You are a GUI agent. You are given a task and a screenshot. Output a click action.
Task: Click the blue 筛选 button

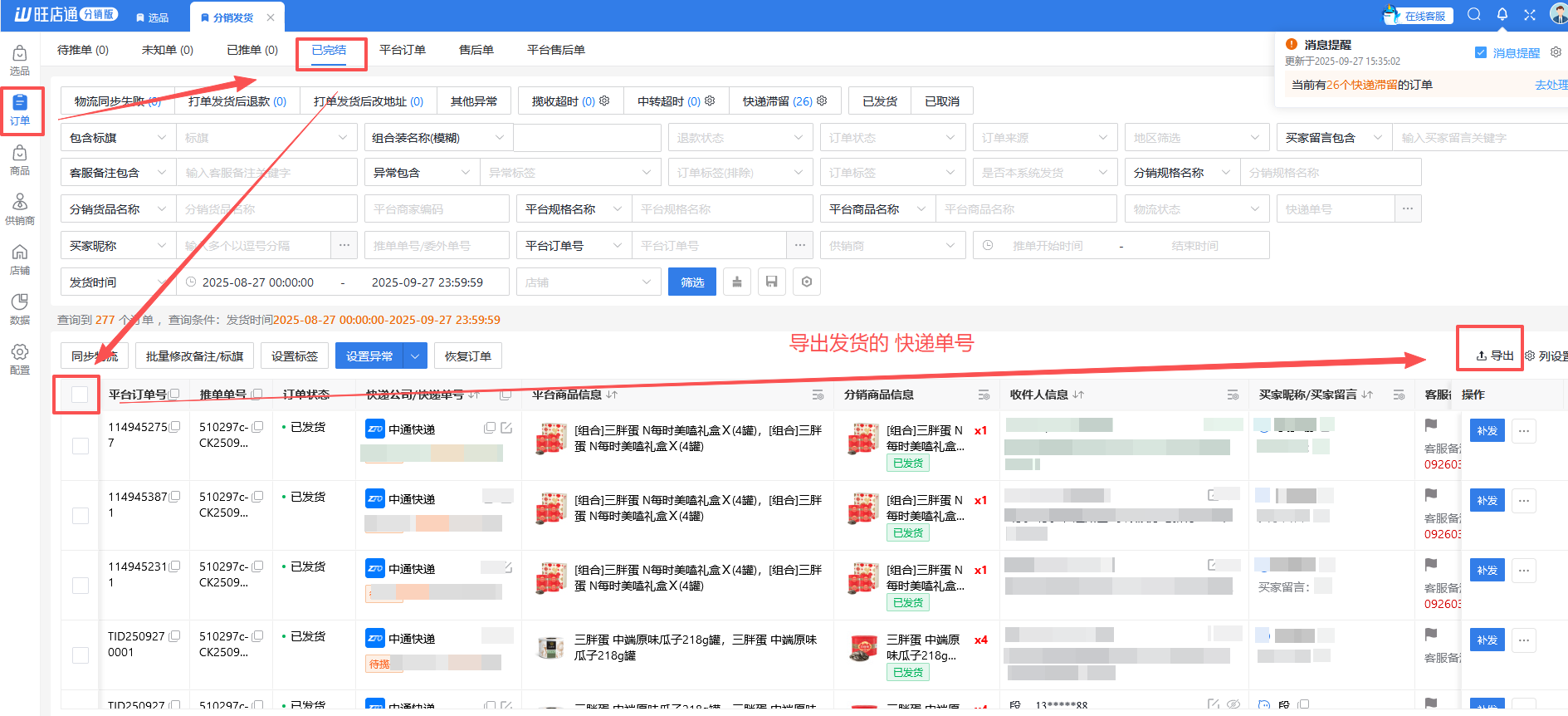click(x=692, y=282)
